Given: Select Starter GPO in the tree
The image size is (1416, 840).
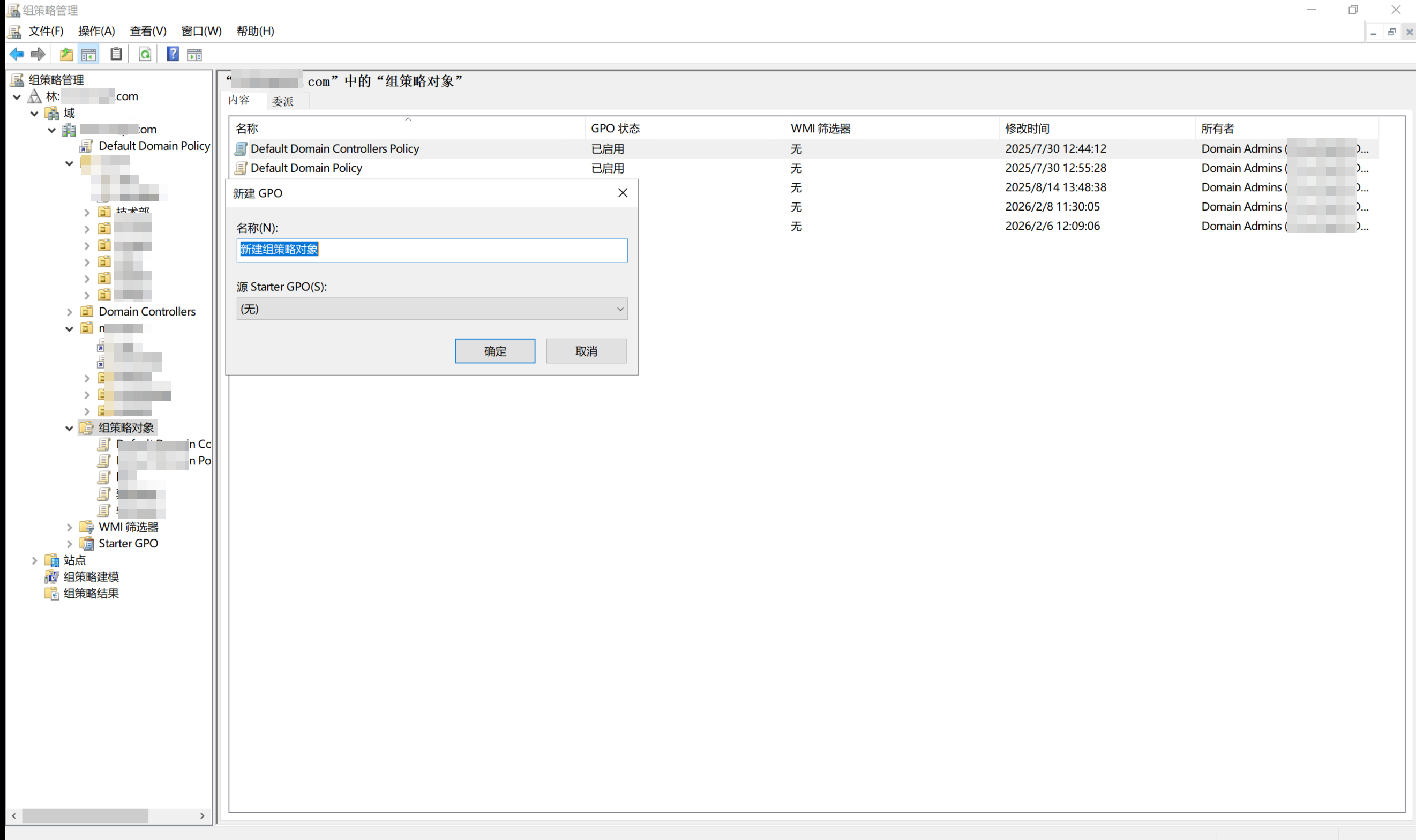Looking at the screenshot, I should coord(128,543).
